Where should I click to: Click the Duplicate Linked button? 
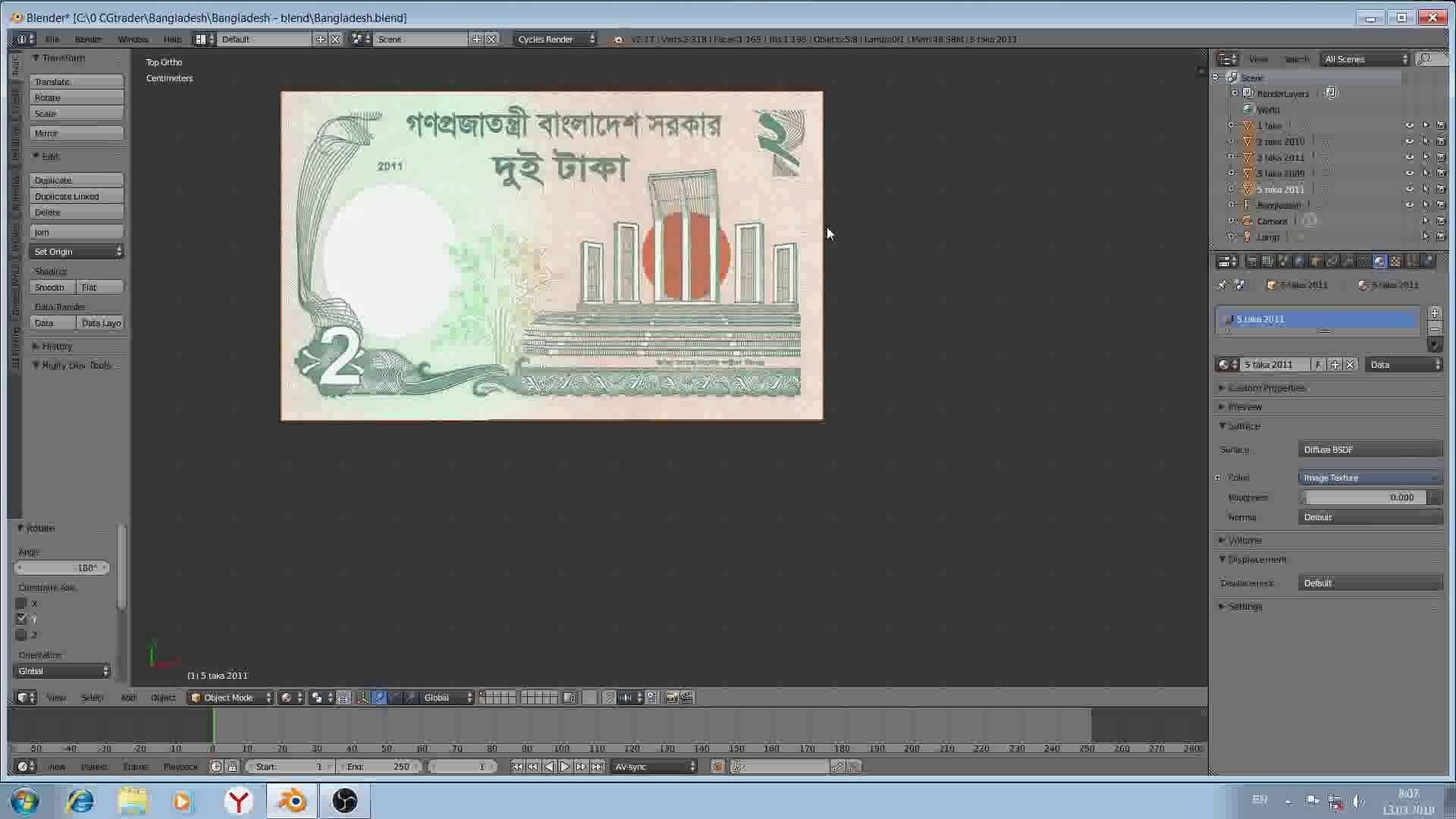76,196
